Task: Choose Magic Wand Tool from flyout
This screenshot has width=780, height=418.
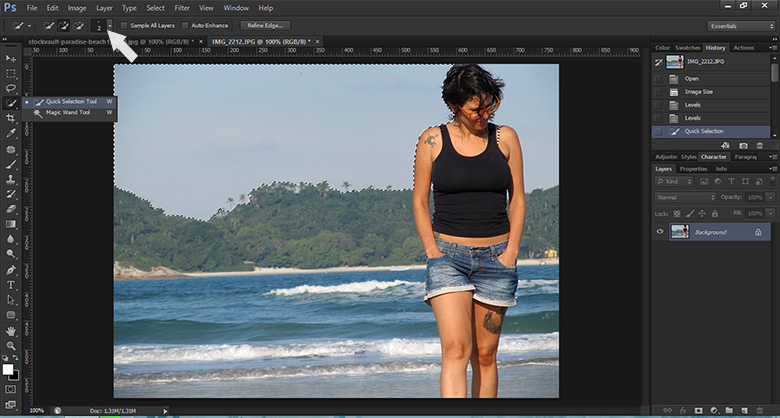Action: click(66, 113)
